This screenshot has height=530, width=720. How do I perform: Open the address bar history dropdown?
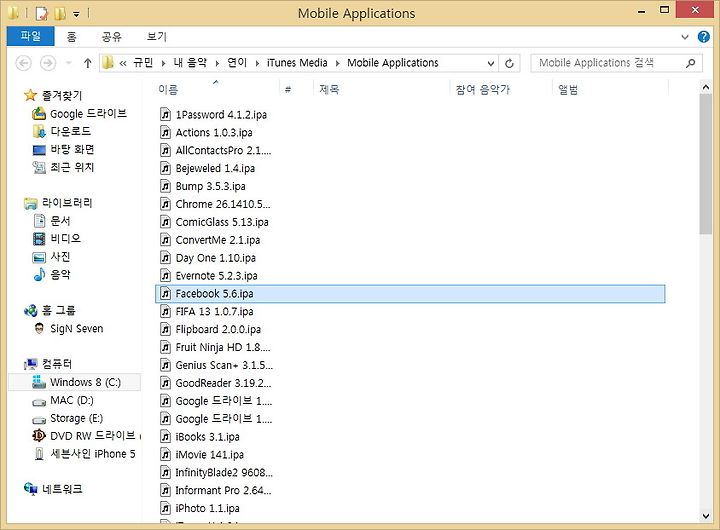pyautogui.click(x=490, y=63)
